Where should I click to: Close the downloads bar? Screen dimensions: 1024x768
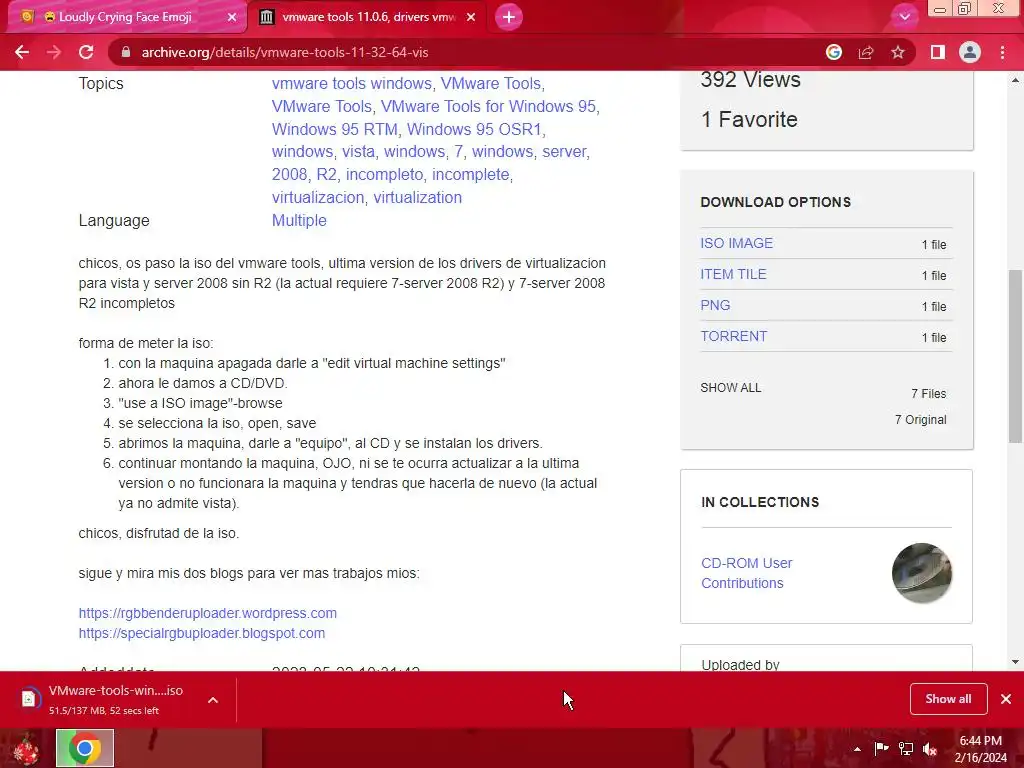pyautogui.click(x=1006, y=699)
